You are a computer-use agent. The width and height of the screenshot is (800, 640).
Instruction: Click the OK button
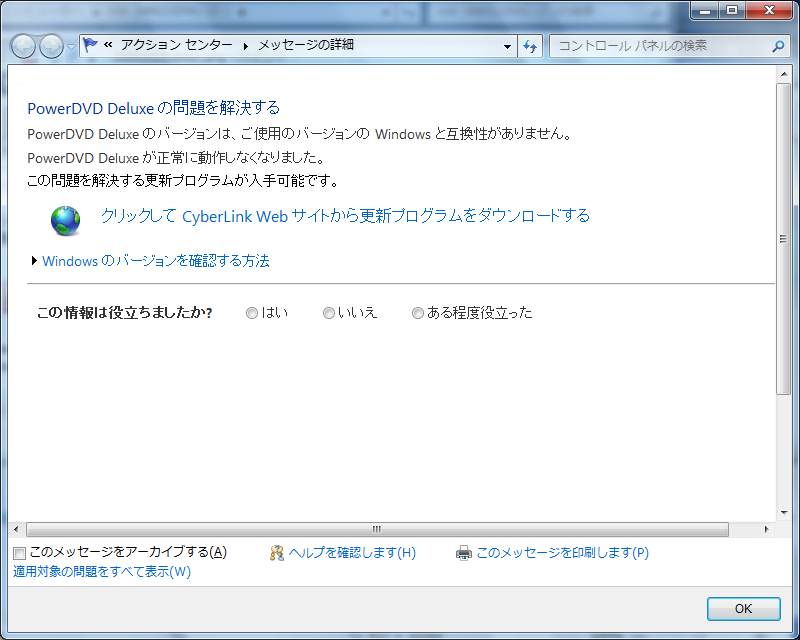[743, 608]
